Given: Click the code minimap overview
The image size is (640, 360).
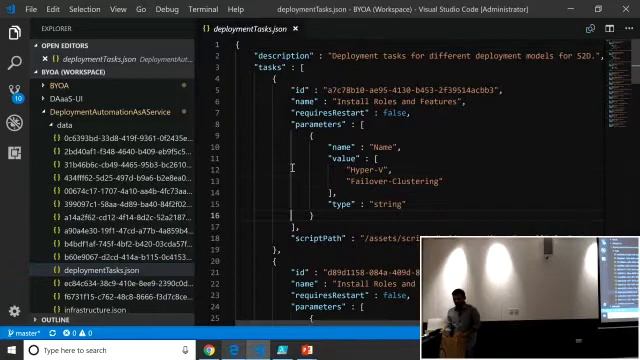Looking at the screenshot, I should [x=619, y=84].
